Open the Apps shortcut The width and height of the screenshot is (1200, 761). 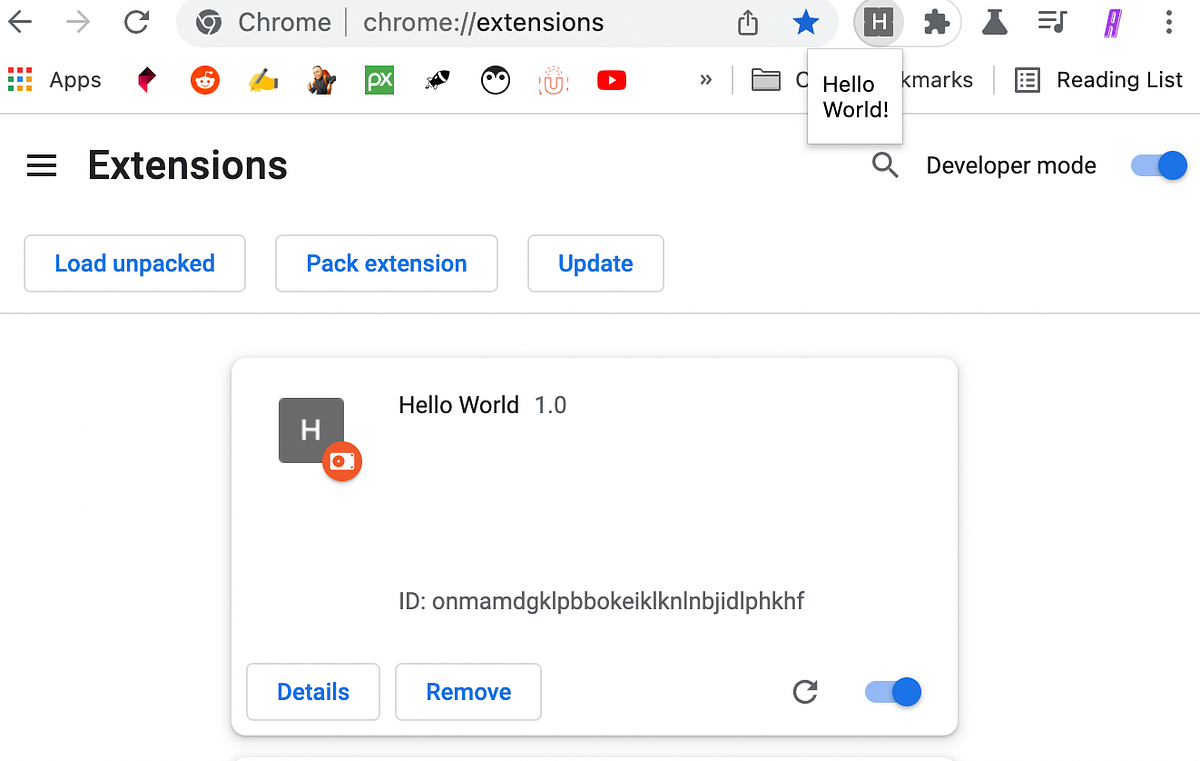[x=54, y=80]
